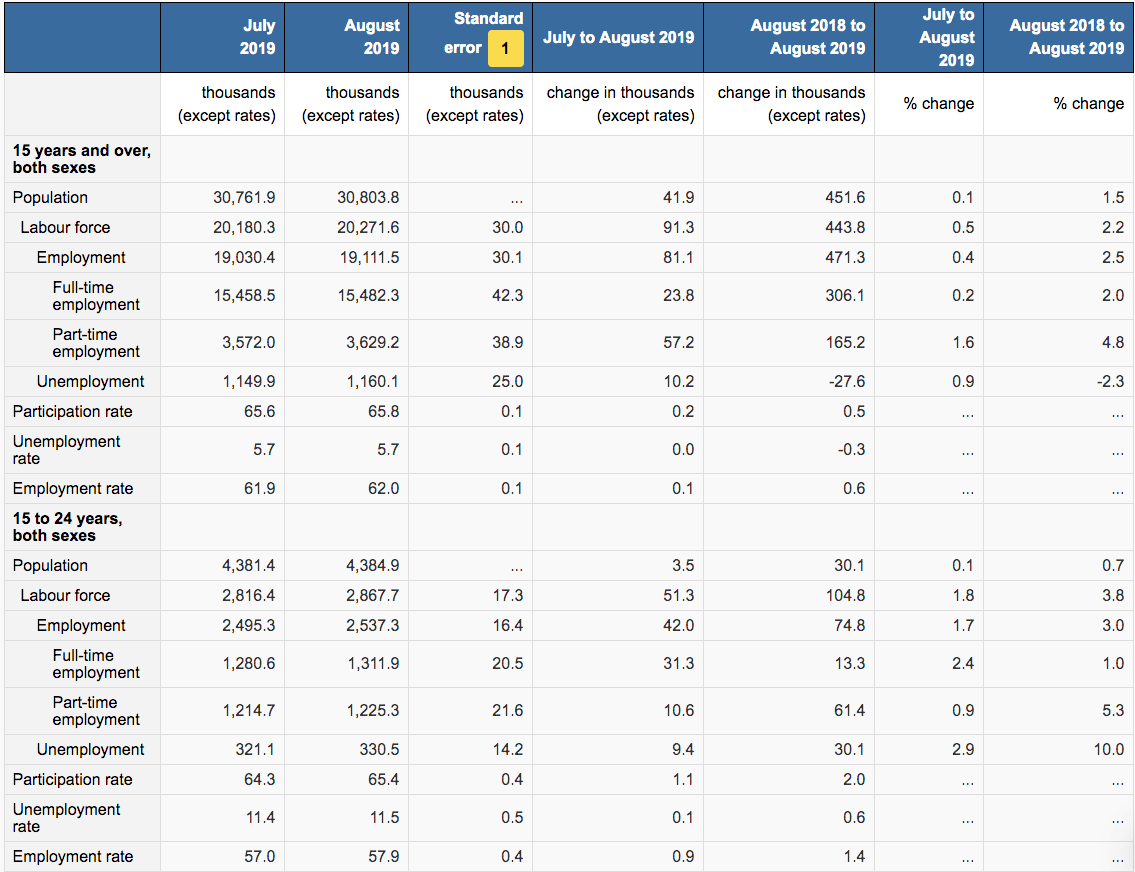Click the monthly employment change 81.1
The height and width of the screenshot is (872, 1135).
[x=678, y=258]
